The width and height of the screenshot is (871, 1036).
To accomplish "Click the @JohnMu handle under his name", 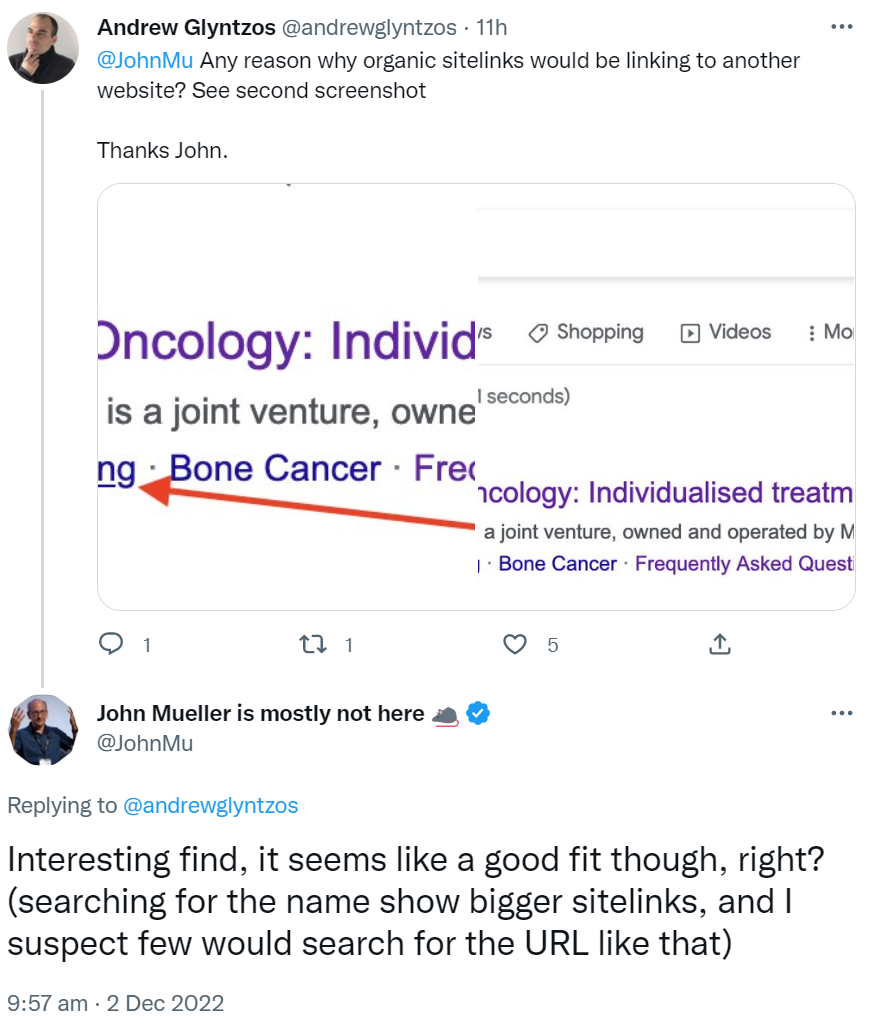I will (x=144, y=743).
